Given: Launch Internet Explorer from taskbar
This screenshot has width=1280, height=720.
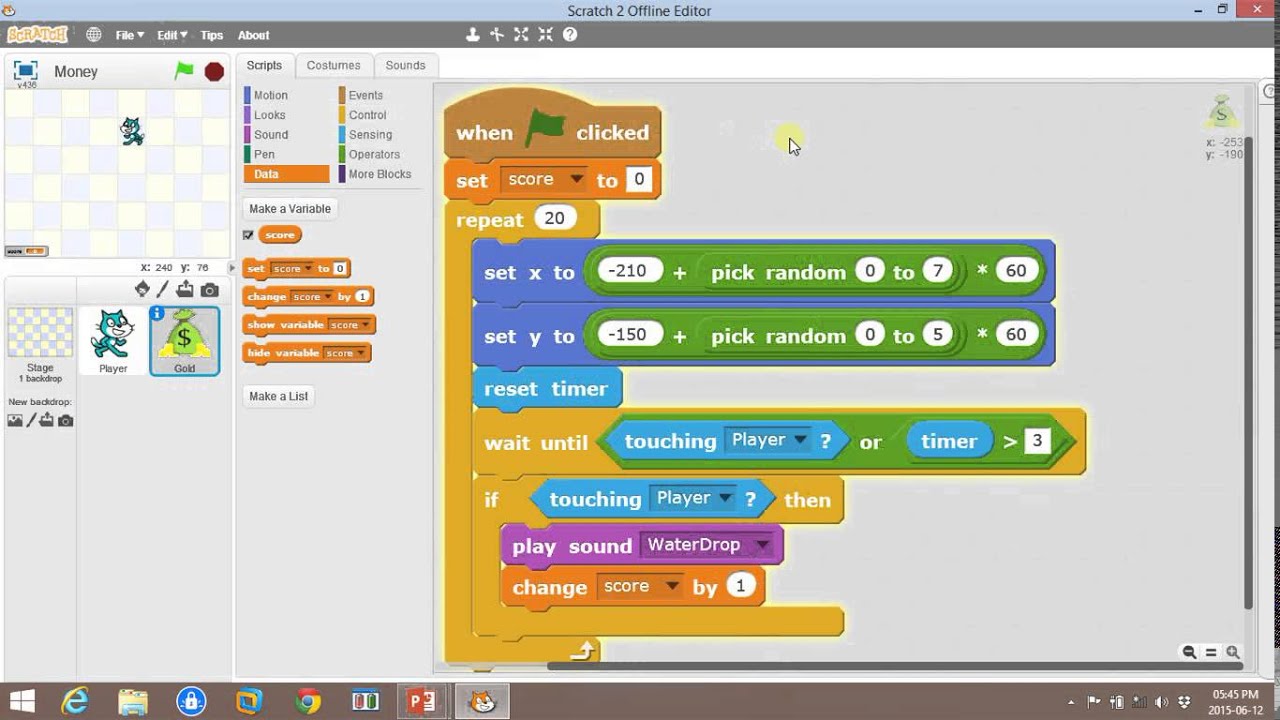Looking at the screenshot, I should pyautogui.click(x=75, y=701).
